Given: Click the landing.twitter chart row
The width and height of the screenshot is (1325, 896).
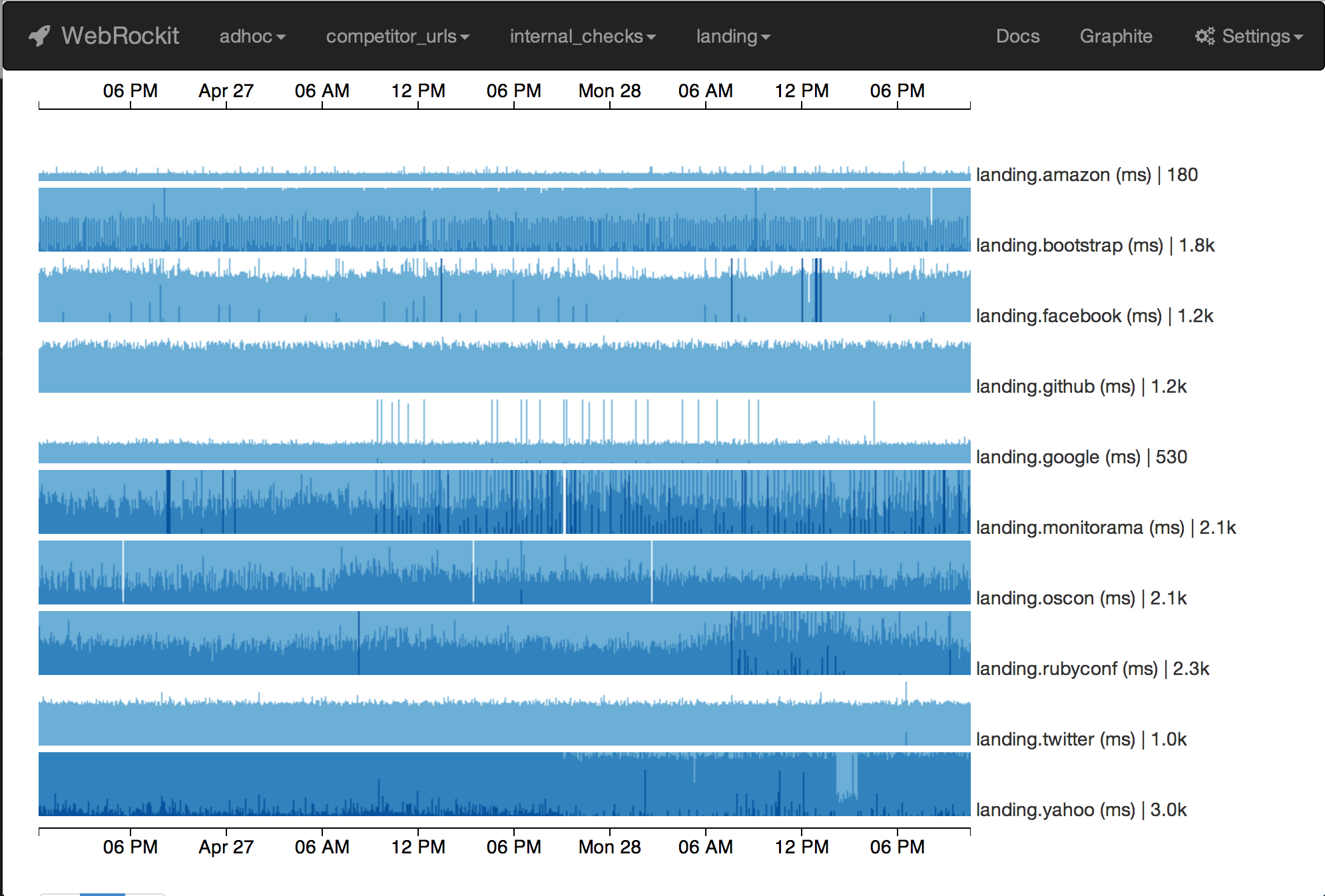Looking at the screenshot, I should [504, 714].
